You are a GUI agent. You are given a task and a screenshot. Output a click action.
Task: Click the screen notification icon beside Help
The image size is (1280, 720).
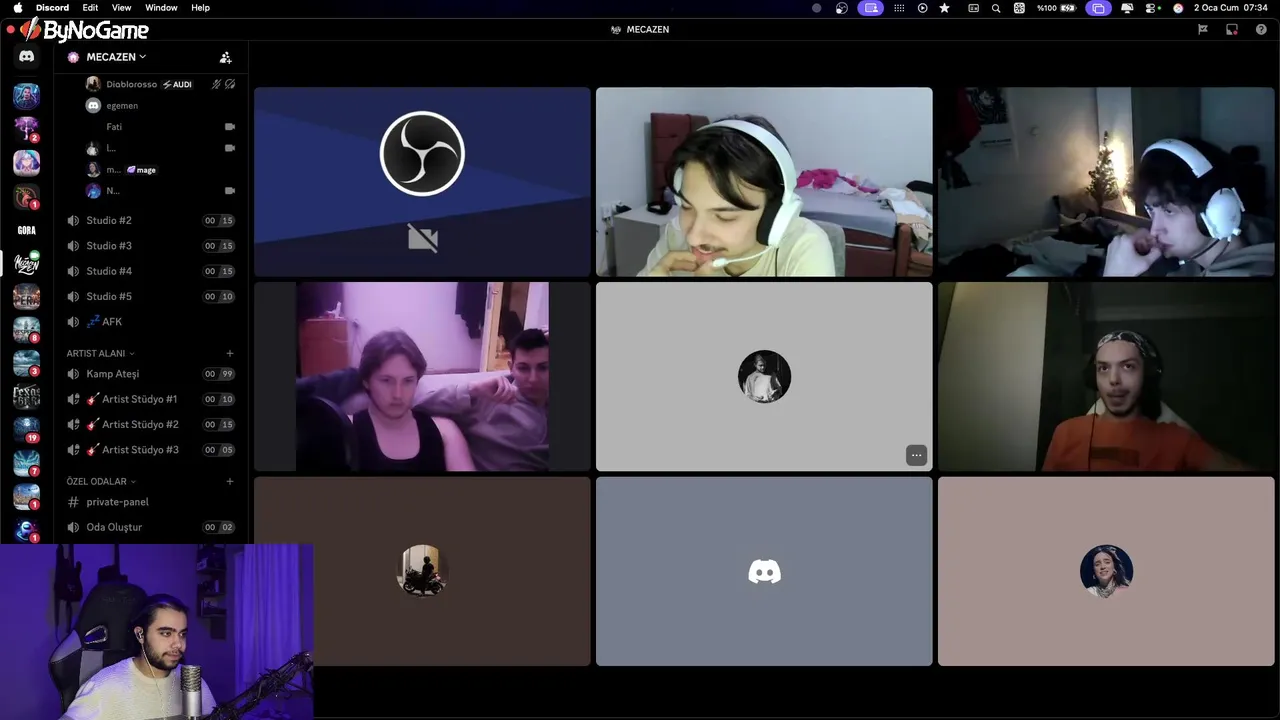[x=1232, y=29]
